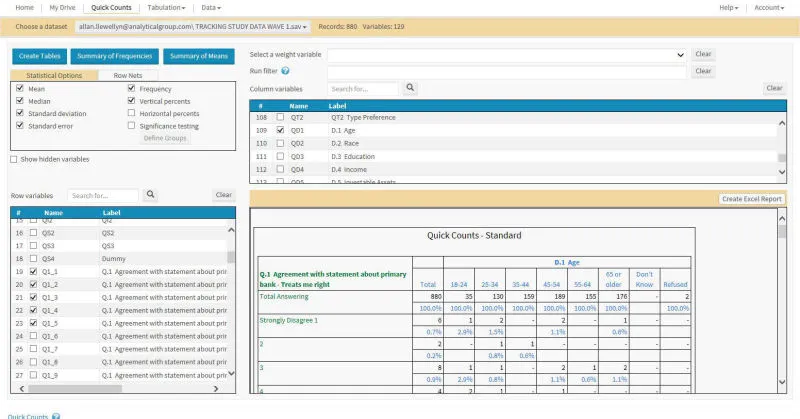The height and width of the screenshot is (419, 800).
Task: Toggle the Median checkbox
Action: [18, 101]
